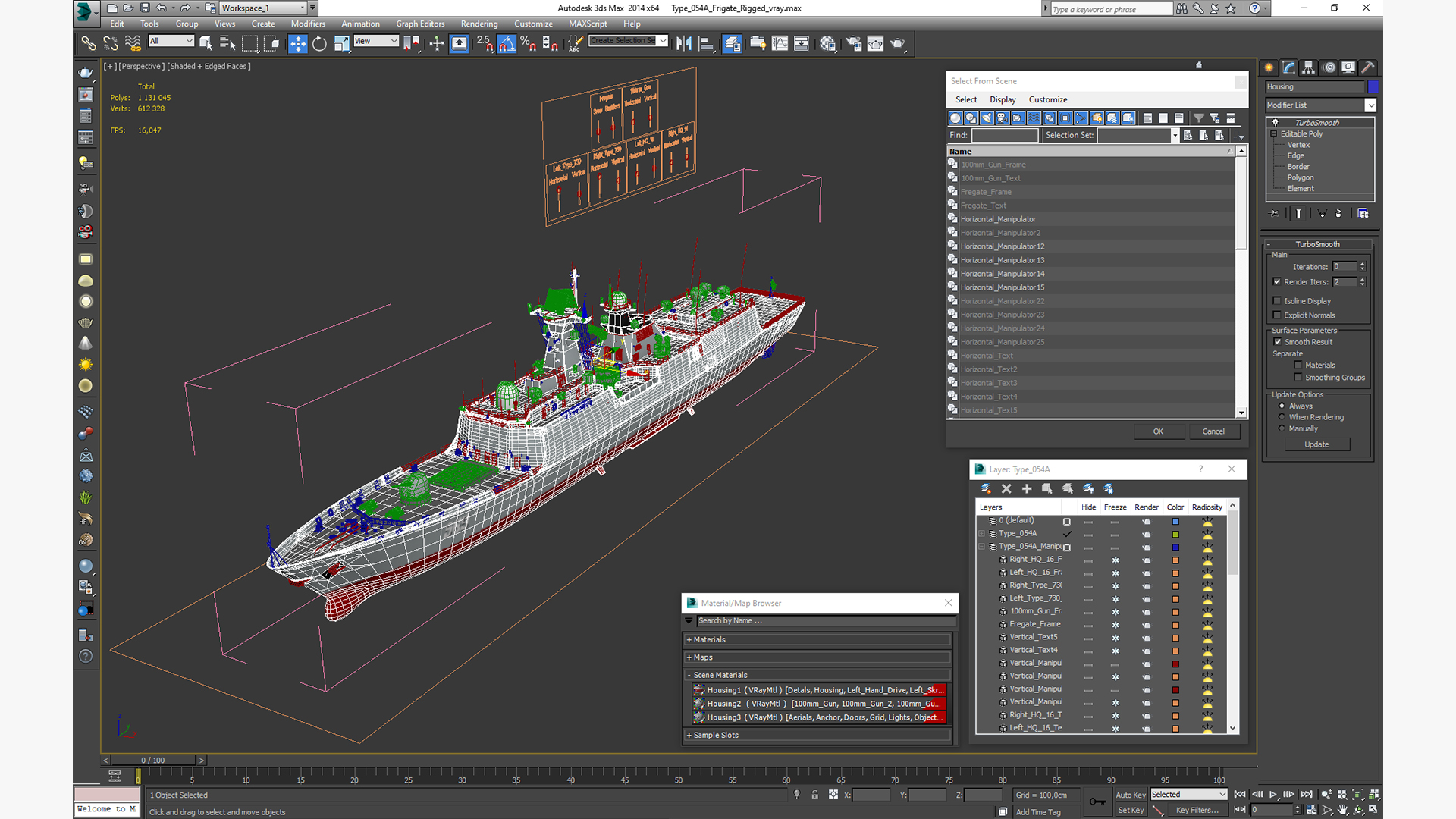Image resolution: width=1456 pixels, height=819 pixels.
Task: Toggle Smooth Result checkbox in TurboSmooth
Action: [x=1279, y=342]
